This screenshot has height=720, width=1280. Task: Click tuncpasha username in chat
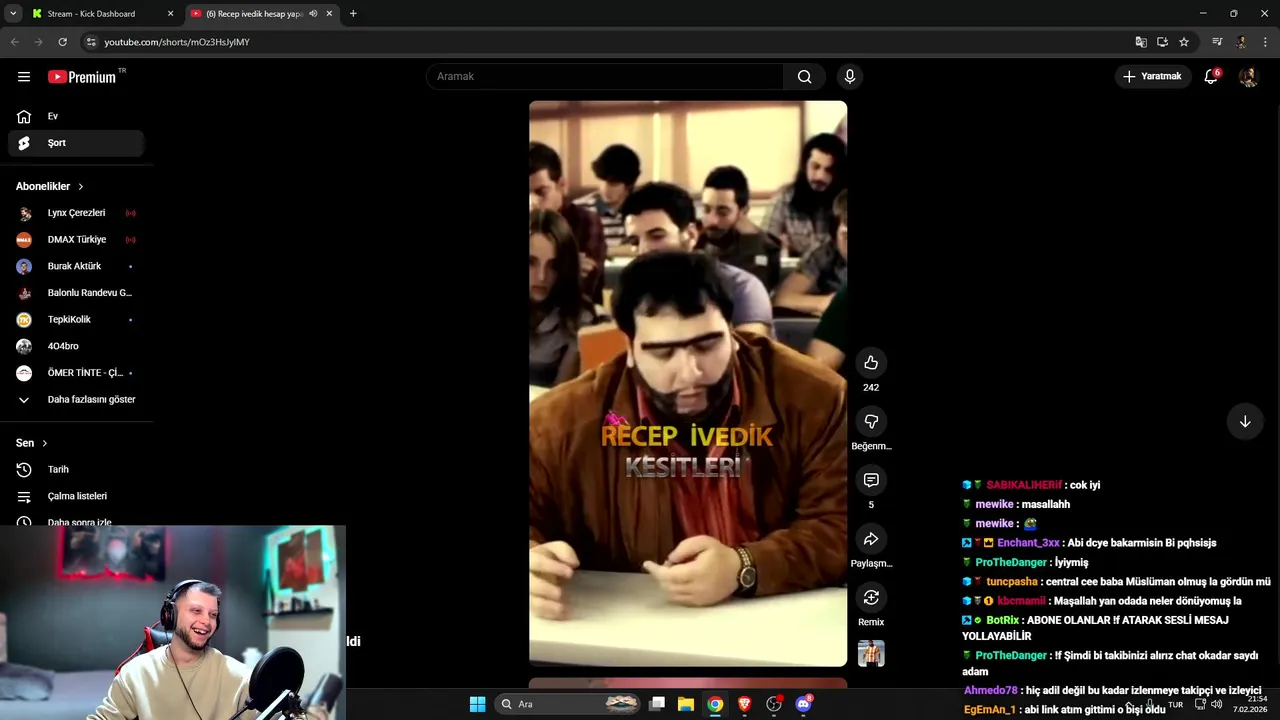click(1012, 582)
